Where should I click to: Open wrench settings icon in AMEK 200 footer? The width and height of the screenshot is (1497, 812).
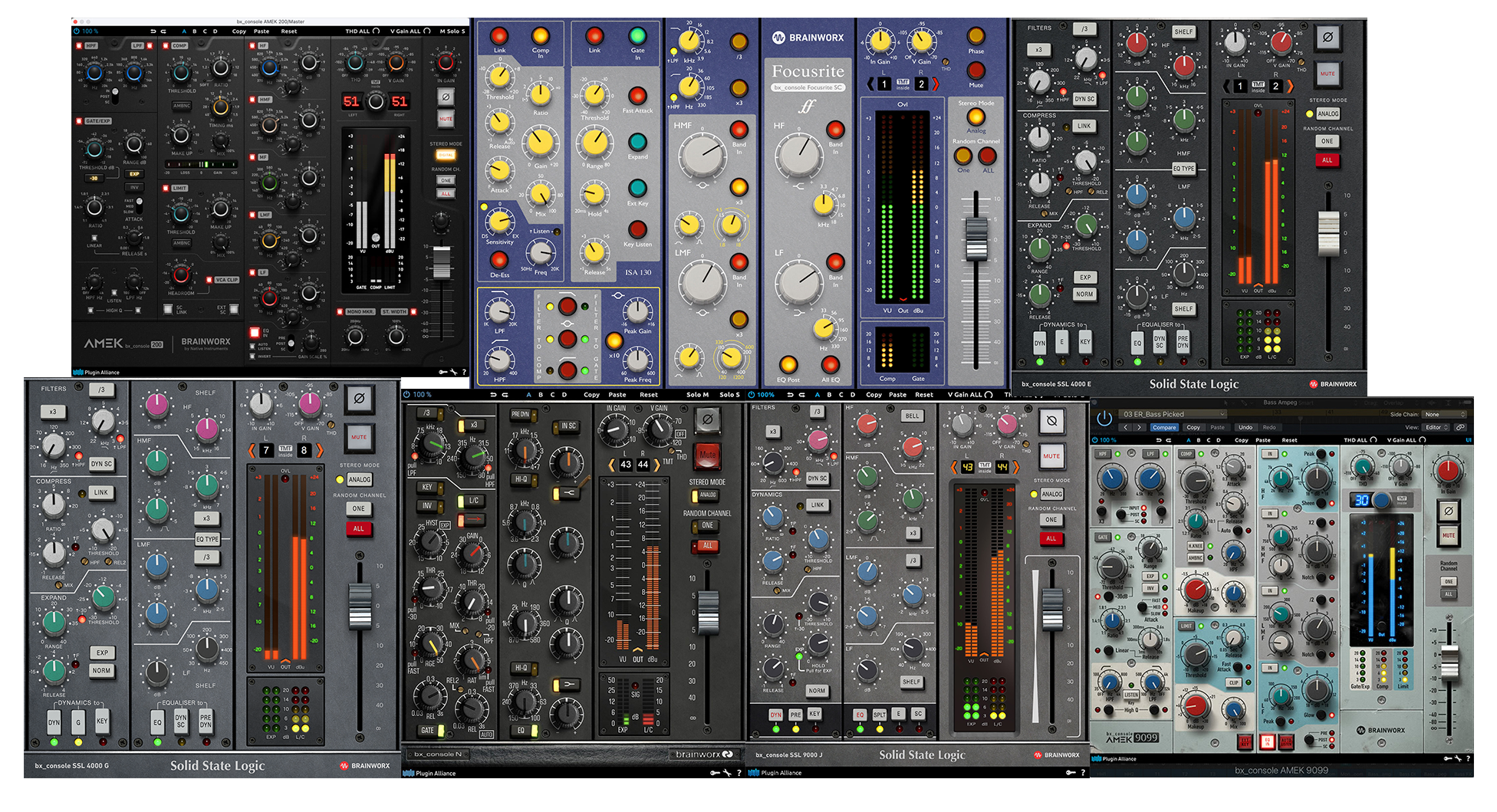[x=453, y=372]
